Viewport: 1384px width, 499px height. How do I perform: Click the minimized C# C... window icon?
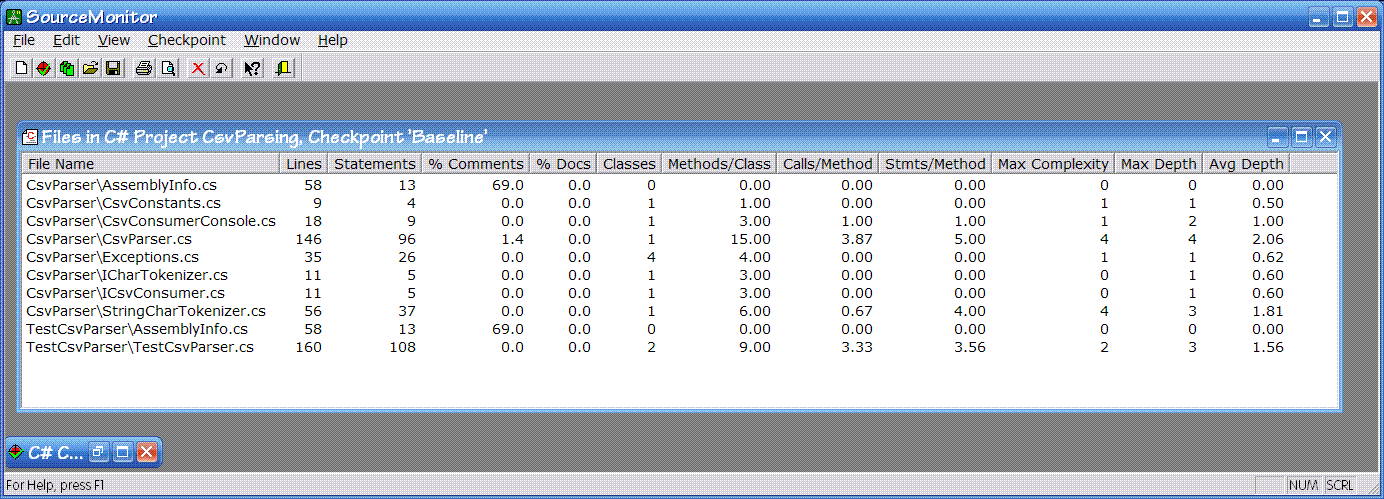click(15, 453)
